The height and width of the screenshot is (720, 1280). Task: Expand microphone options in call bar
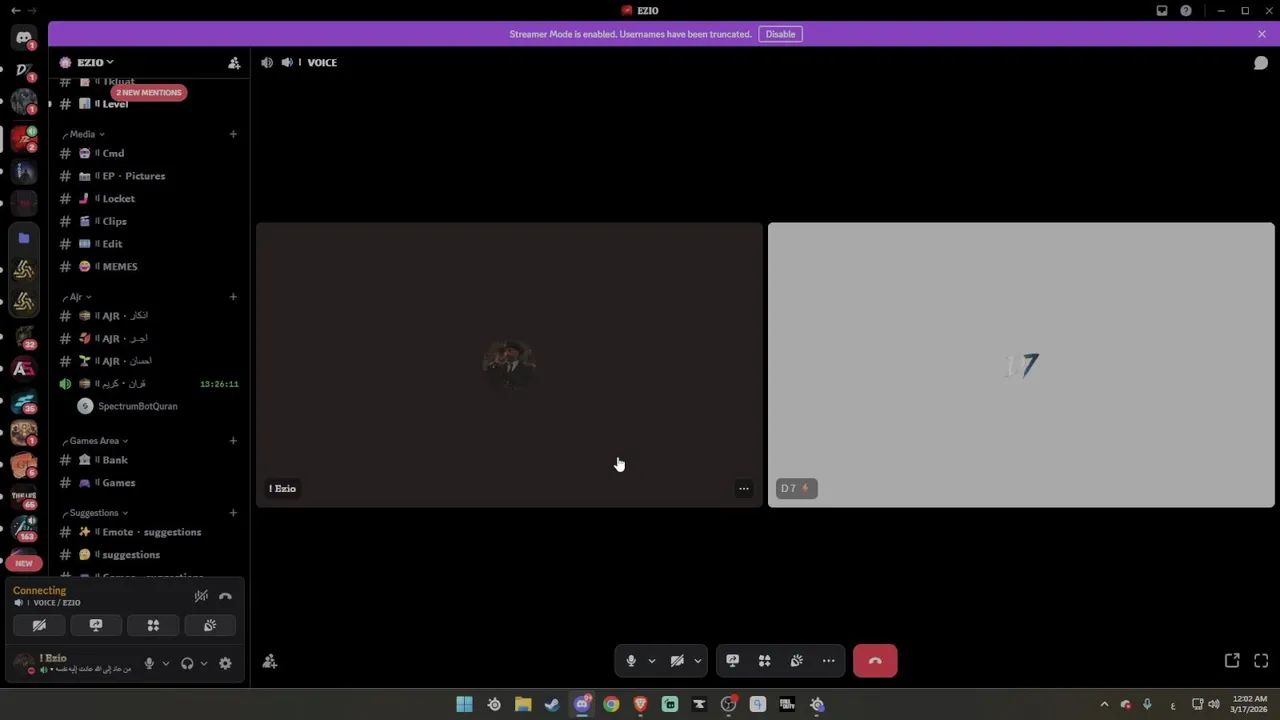tap(652, 661)
